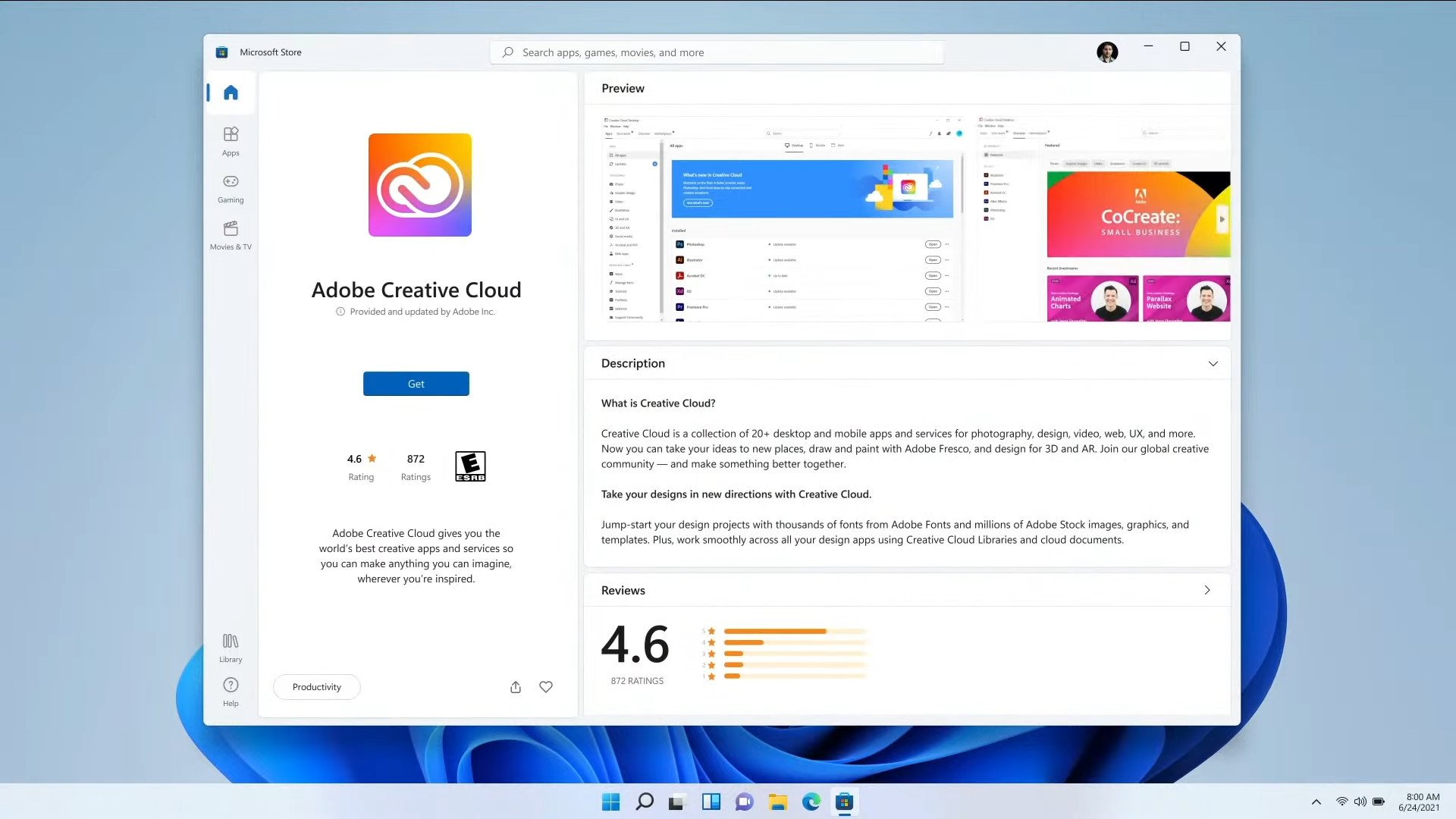Viewport: 1456px width, 819px height.
Task: Click the user profile avatar icon
Action: pos(1108,52)
